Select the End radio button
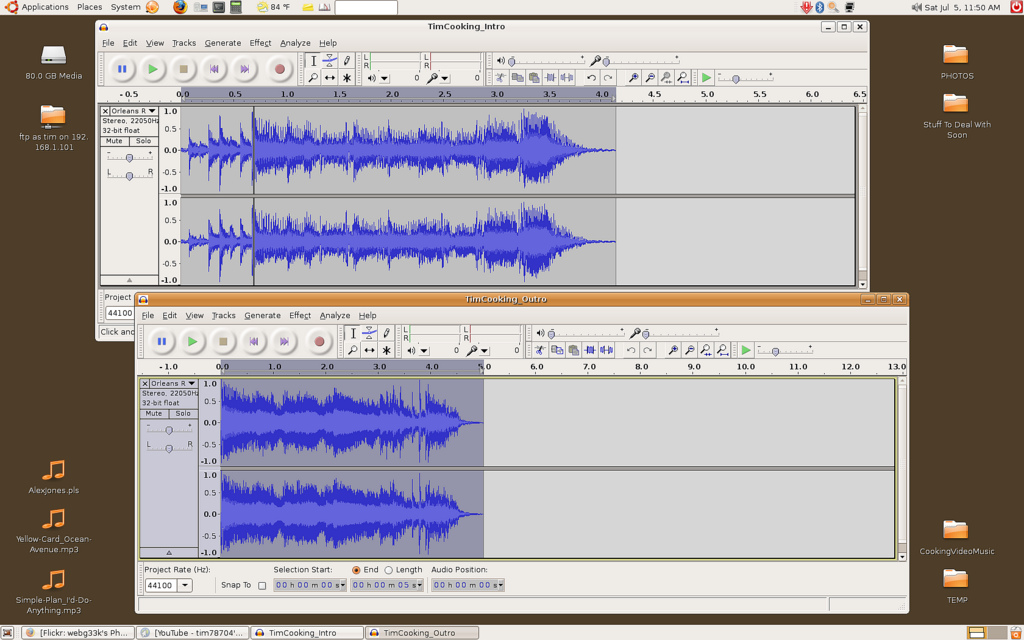 click(x=356, y=570)
